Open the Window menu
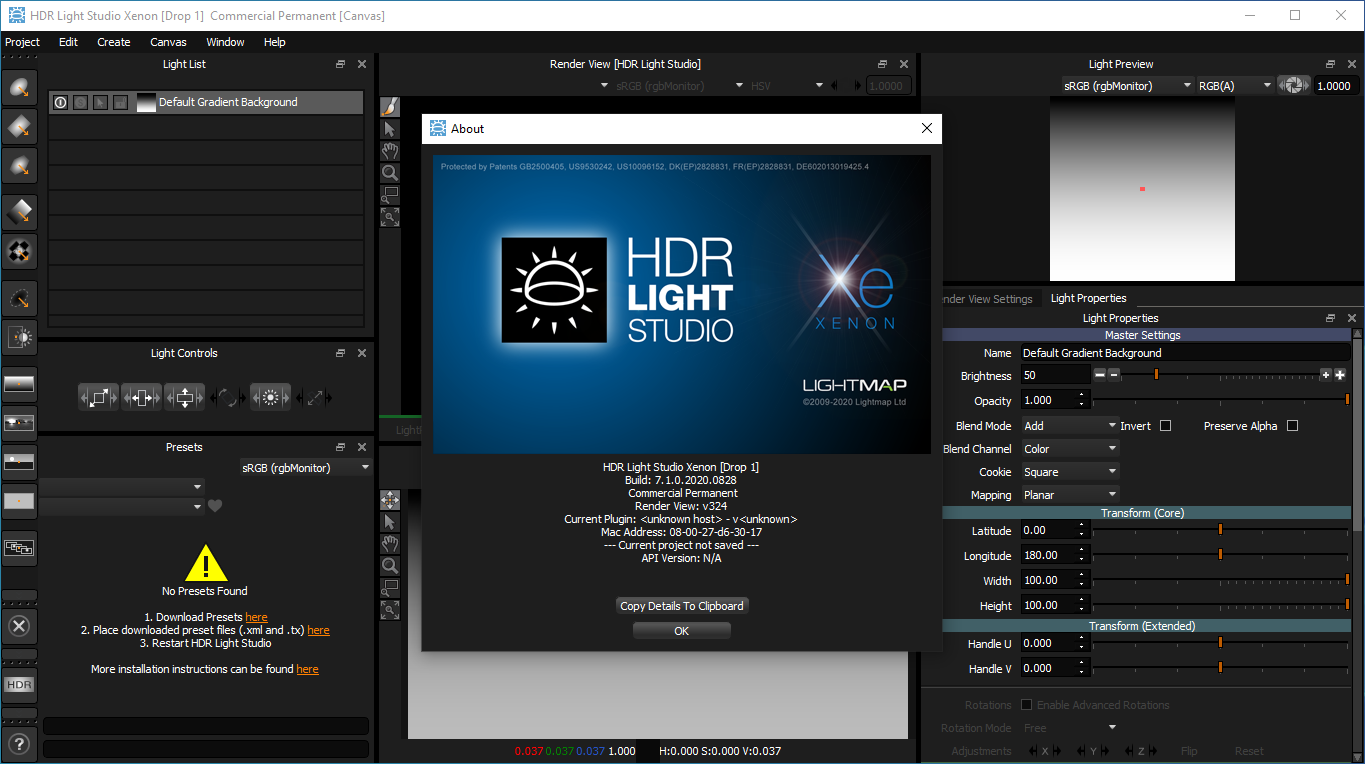 pos(225,42)
